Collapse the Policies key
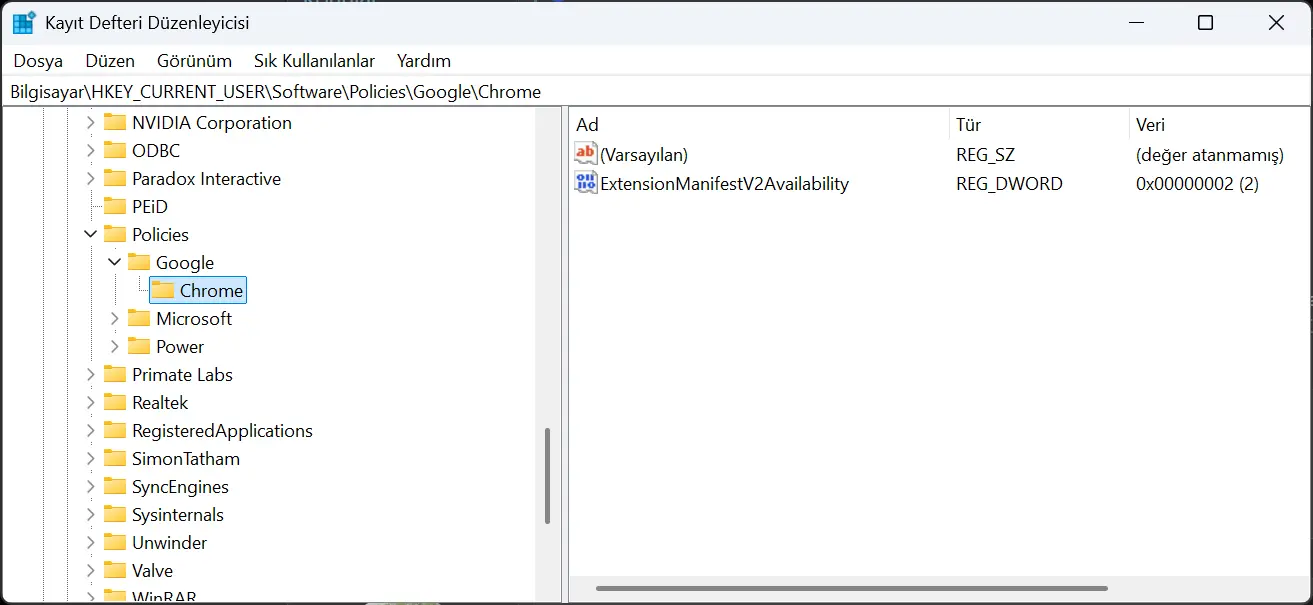This screenshot has width=1313, height=605. pyautogui.click(x=91, y=235)
